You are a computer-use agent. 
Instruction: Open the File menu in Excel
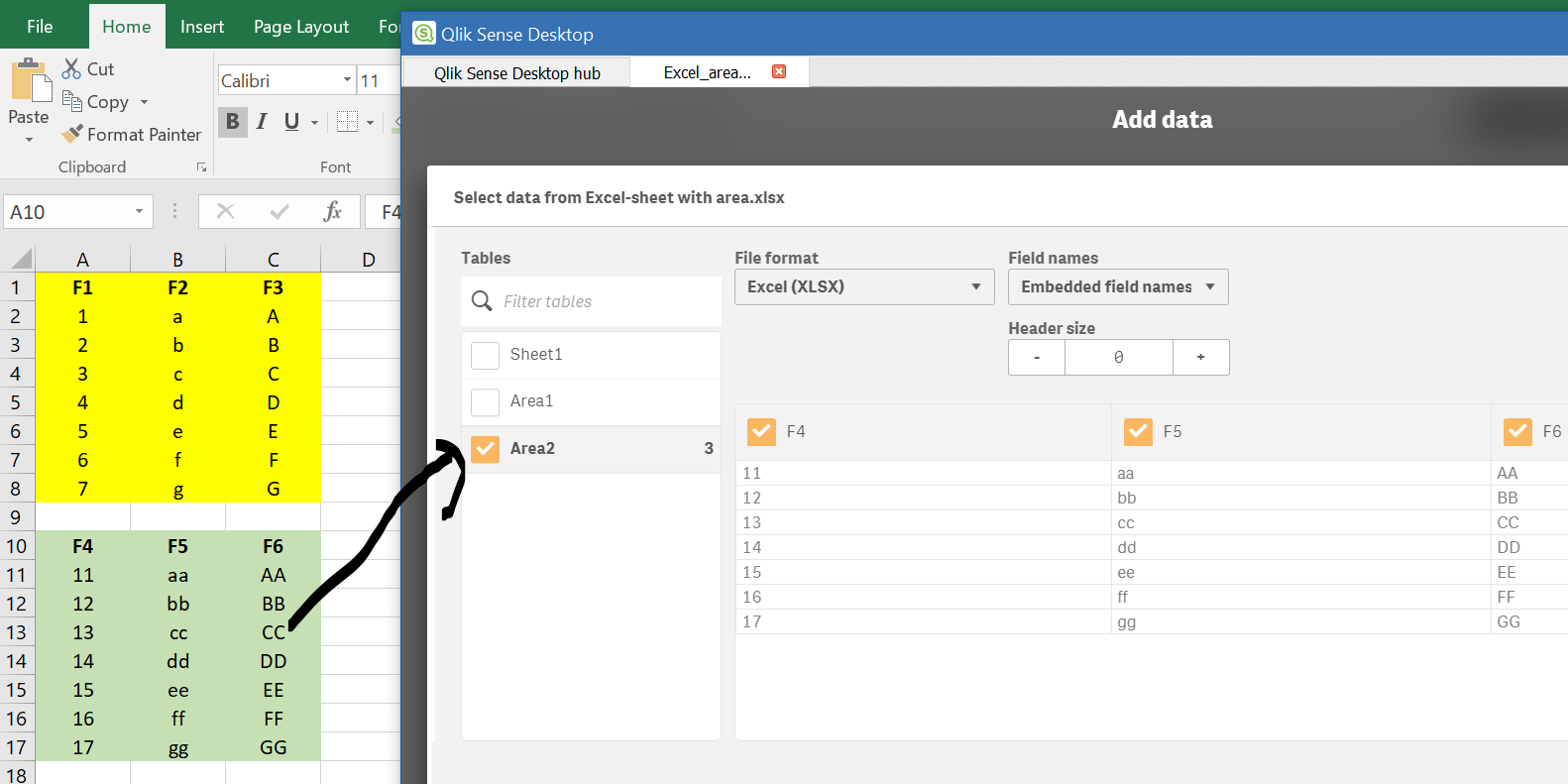(40, 27)
